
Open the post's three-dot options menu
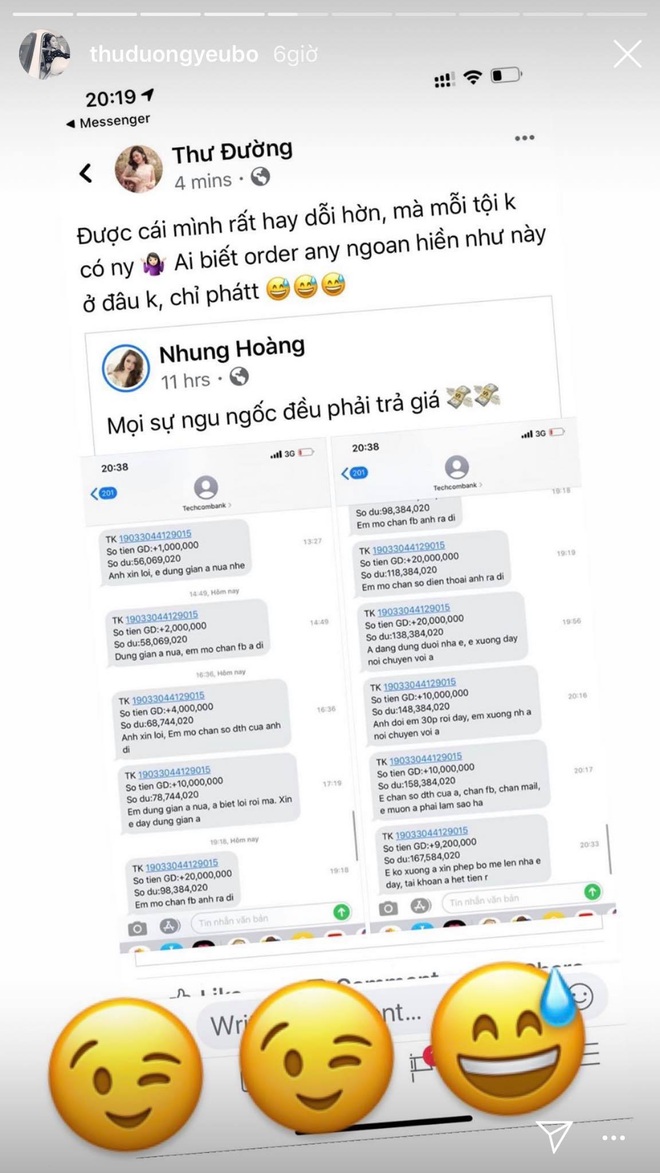[525, 138]
